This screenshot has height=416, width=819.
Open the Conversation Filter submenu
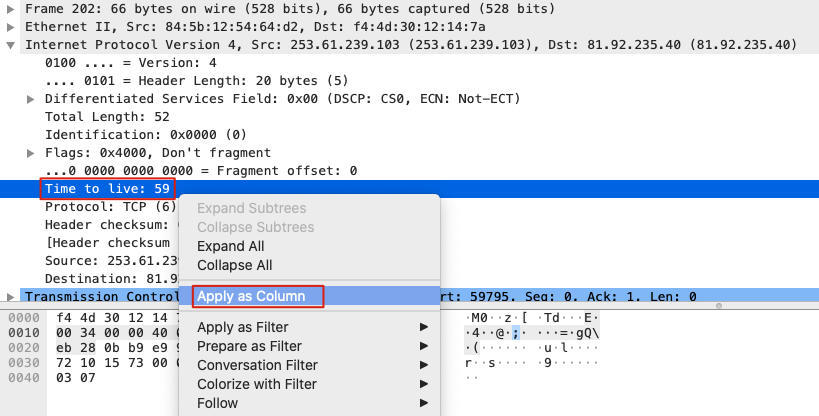click(x=257, y=365)
